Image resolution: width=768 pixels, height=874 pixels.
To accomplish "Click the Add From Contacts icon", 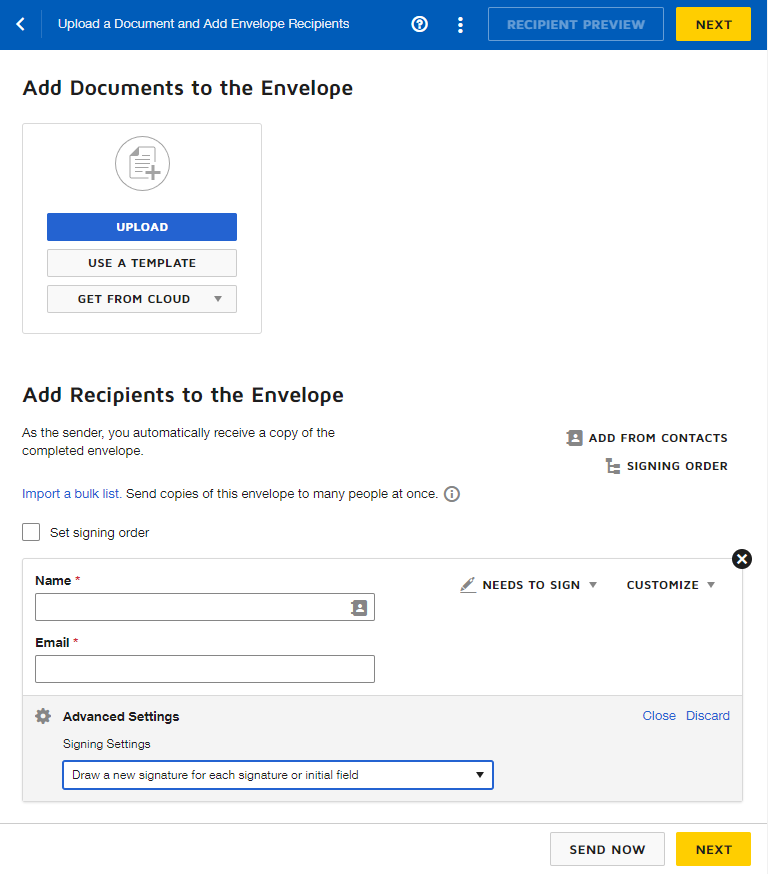I will [x=575, y=438].
